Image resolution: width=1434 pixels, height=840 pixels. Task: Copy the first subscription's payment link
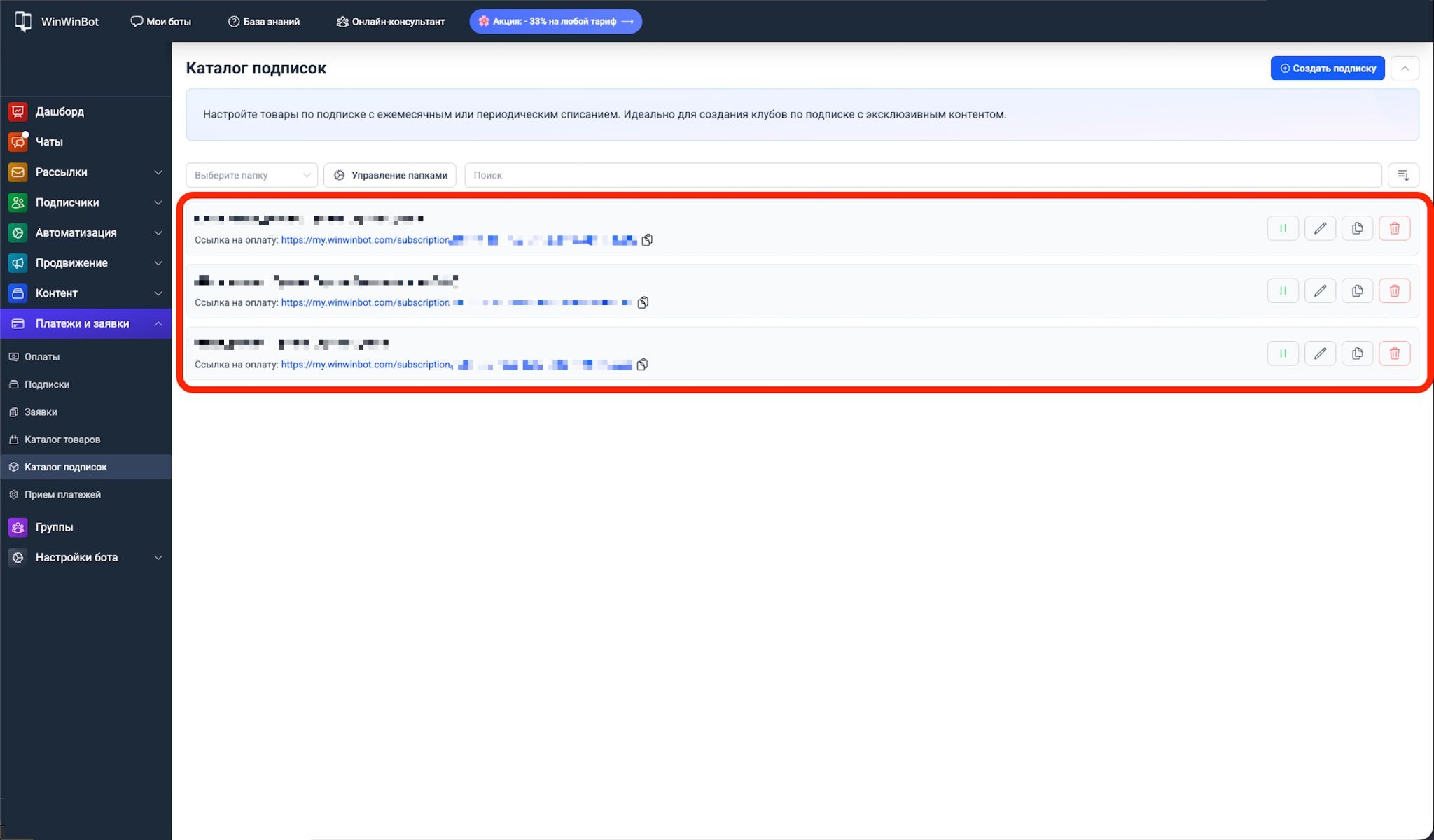click(x=647, y=240)
